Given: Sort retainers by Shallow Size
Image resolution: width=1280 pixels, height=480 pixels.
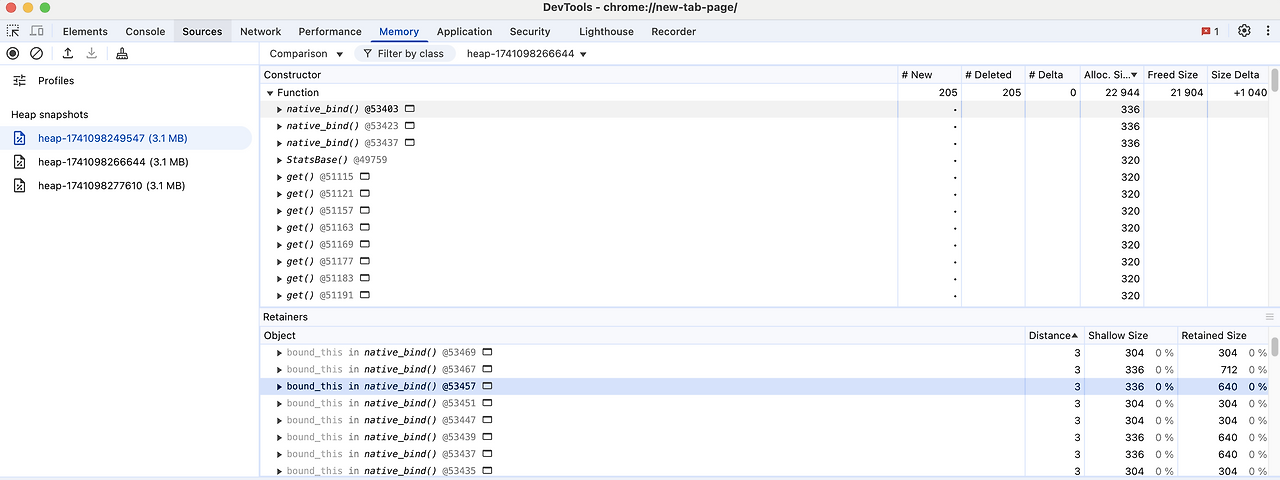Looking at the screenshot, I should [x=1129, y=336].
